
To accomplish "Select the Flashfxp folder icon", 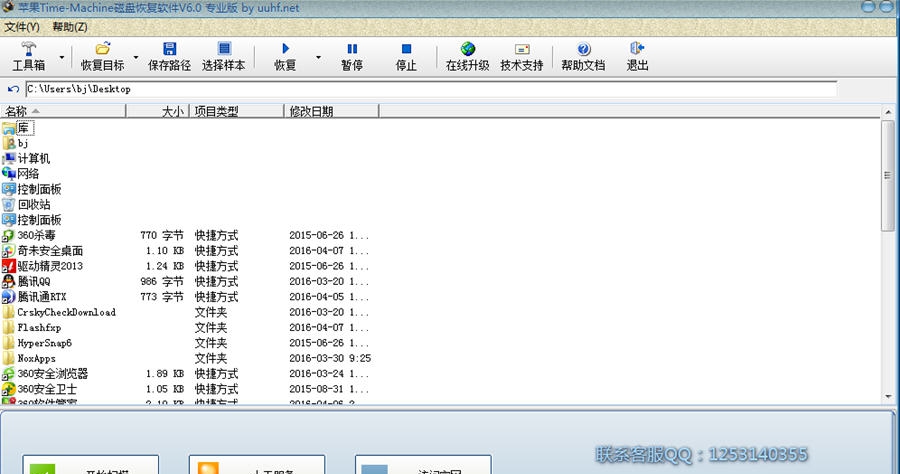I will click(x=8, y=328).
